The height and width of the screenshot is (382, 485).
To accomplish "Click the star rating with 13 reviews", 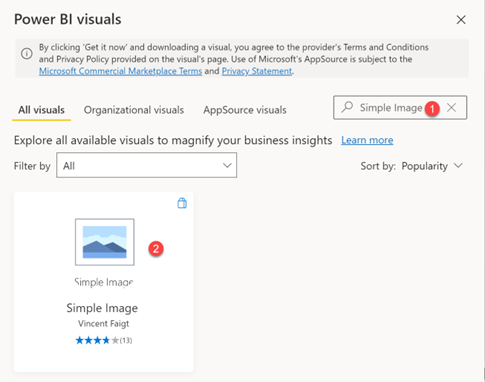I will (104, 340).
